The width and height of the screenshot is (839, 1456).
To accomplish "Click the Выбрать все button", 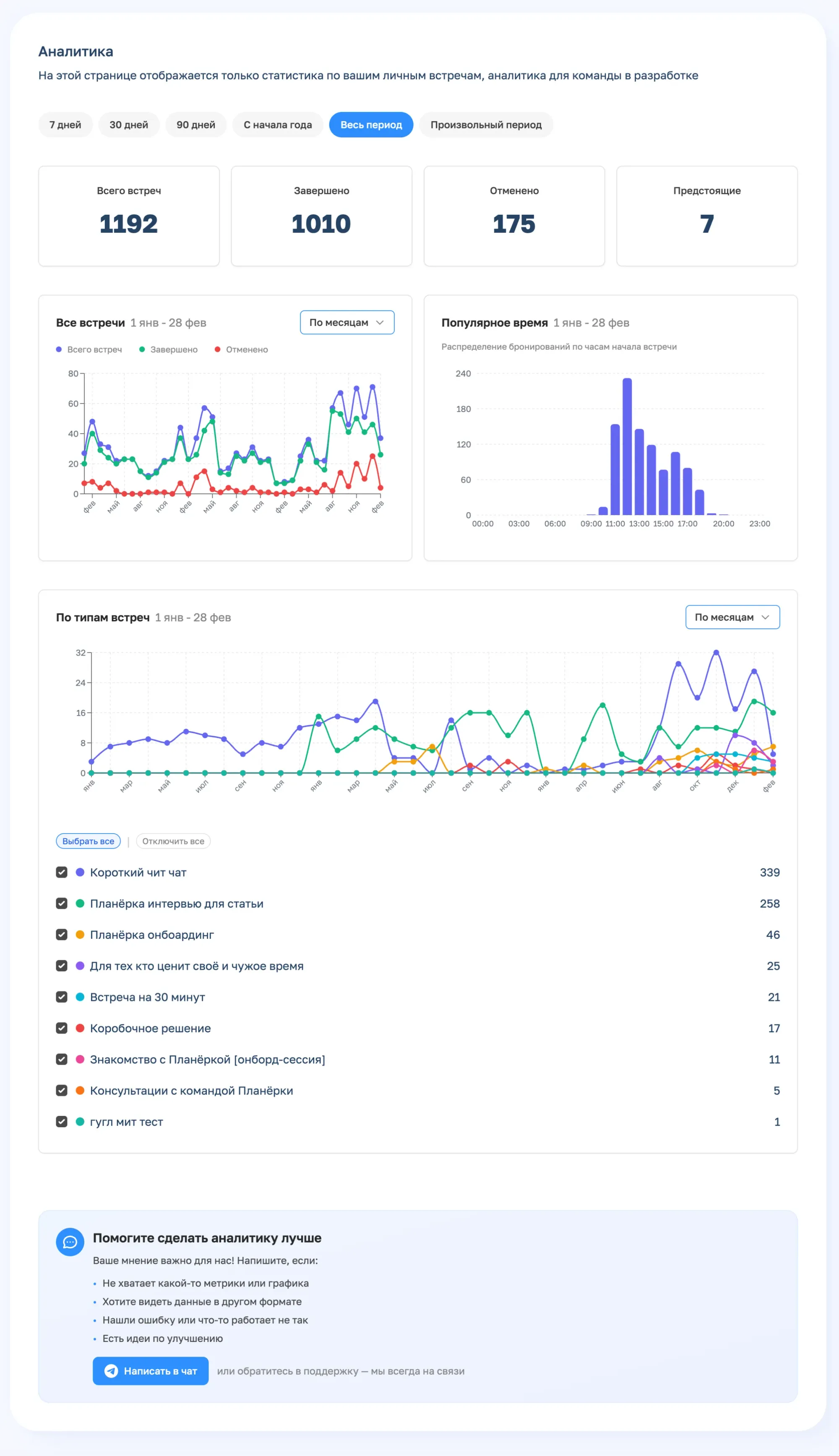I will point(88,841).
